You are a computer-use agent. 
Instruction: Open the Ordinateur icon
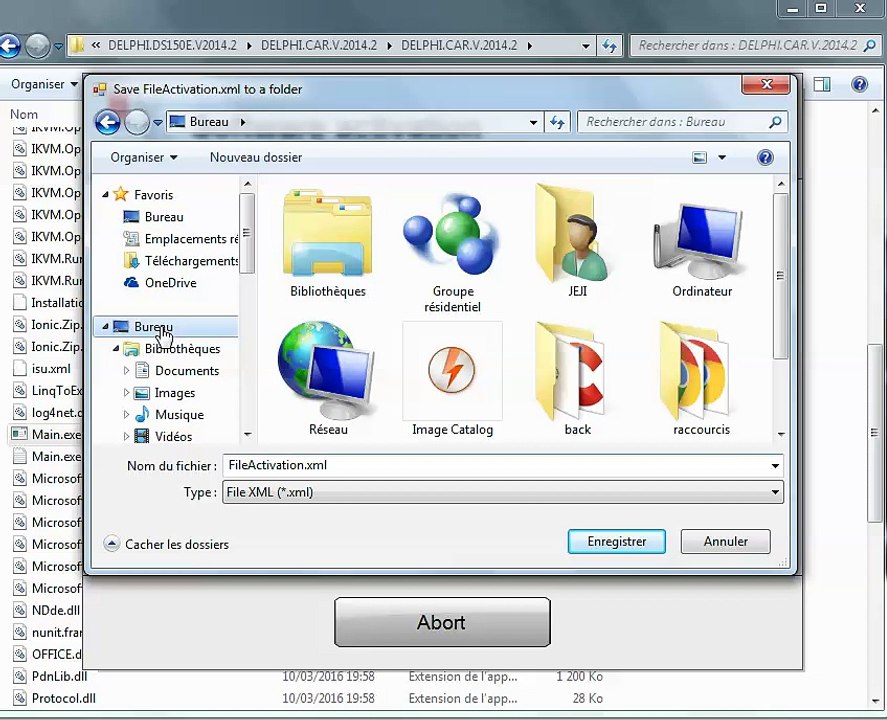[702, 248]
